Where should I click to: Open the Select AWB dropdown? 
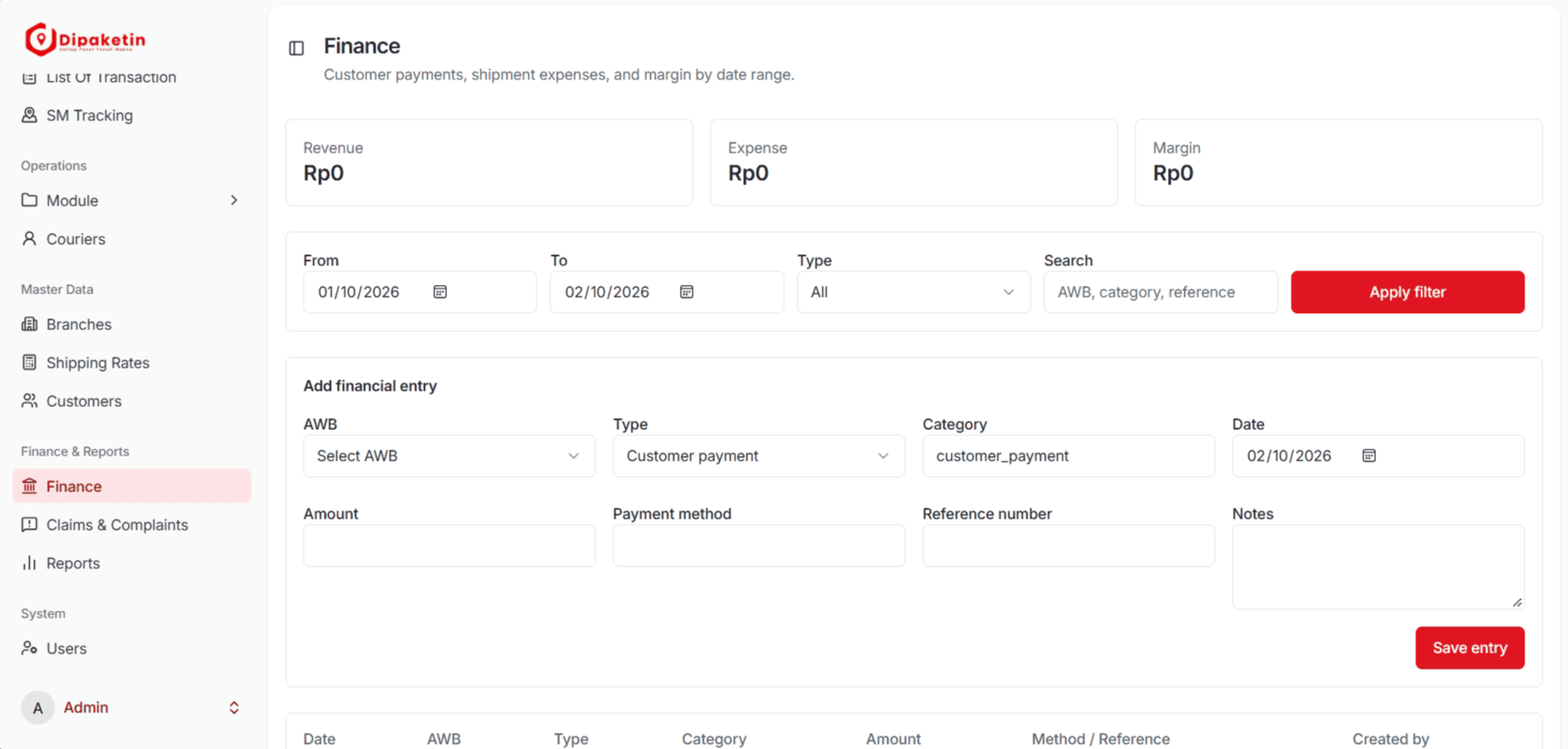[x=449, y=456]
